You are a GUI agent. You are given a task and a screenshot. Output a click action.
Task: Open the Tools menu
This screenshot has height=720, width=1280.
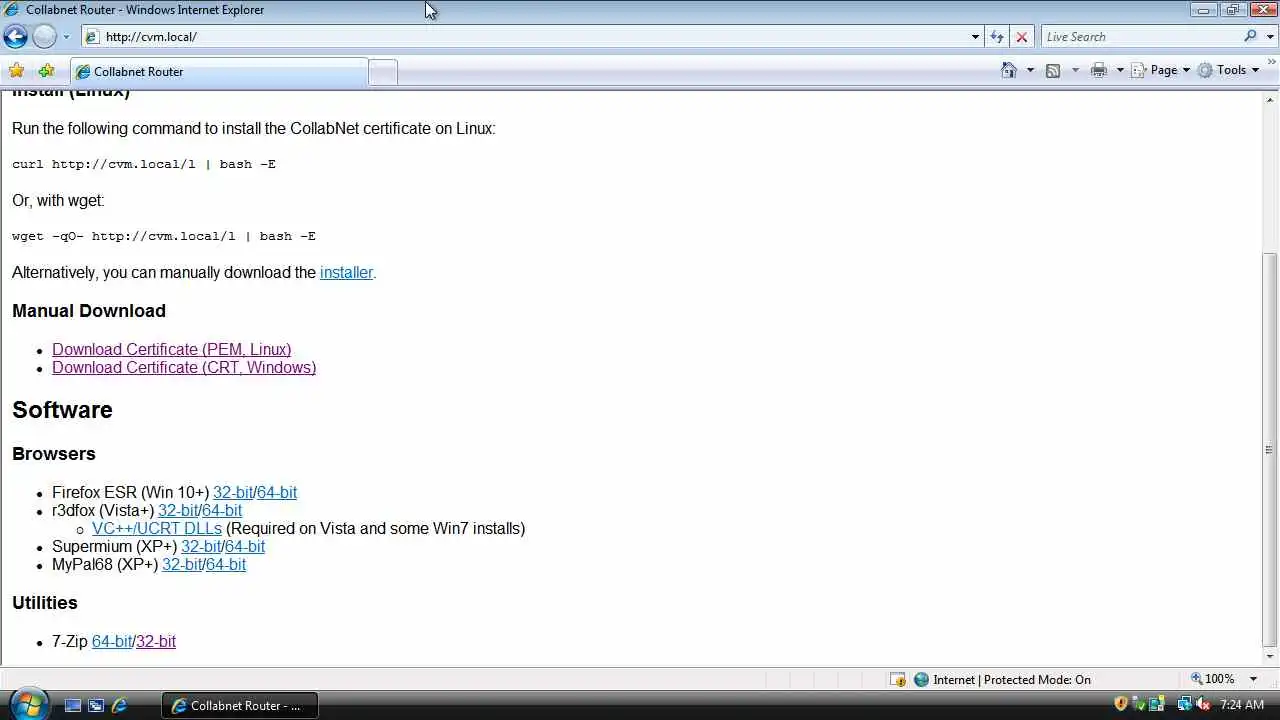[x=1229, y=70]
